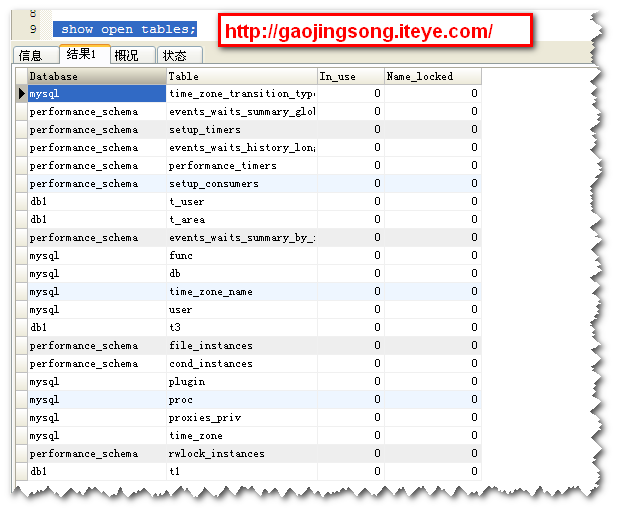
Task: Click the row selector beside setup_timers
Action: click(x=22, y=129)
